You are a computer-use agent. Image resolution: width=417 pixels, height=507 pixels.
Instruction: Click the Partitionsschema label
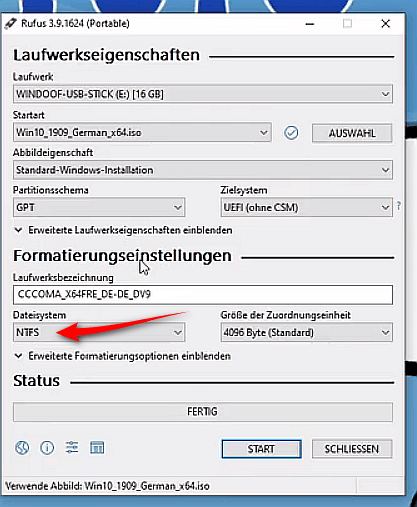click(x=51, y=190)
